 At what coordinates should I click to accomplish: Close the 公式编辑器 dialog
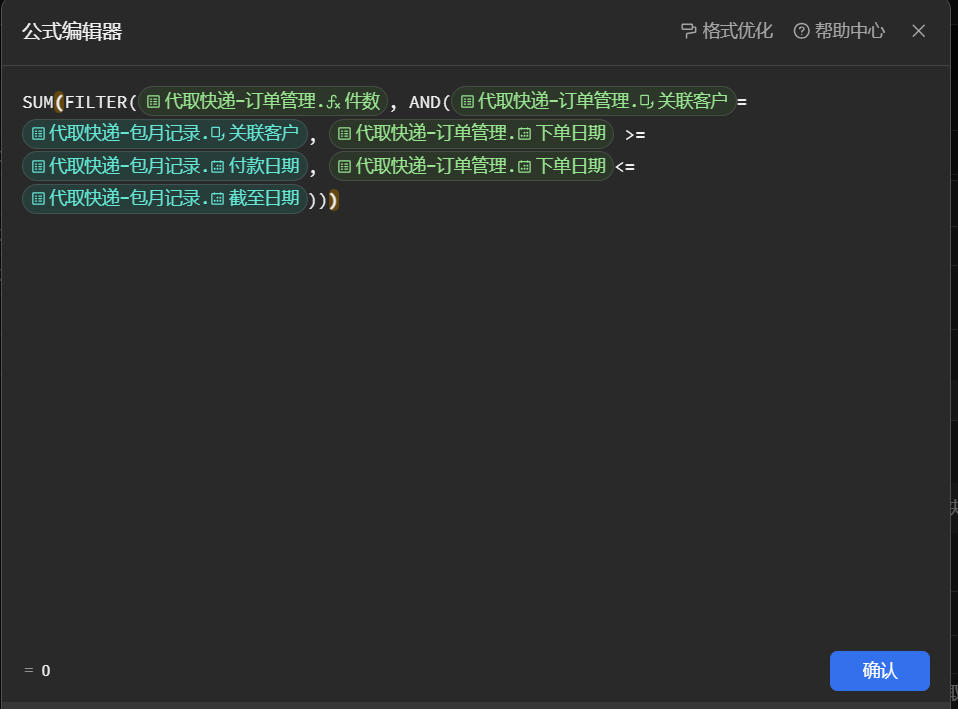(918, 31)
